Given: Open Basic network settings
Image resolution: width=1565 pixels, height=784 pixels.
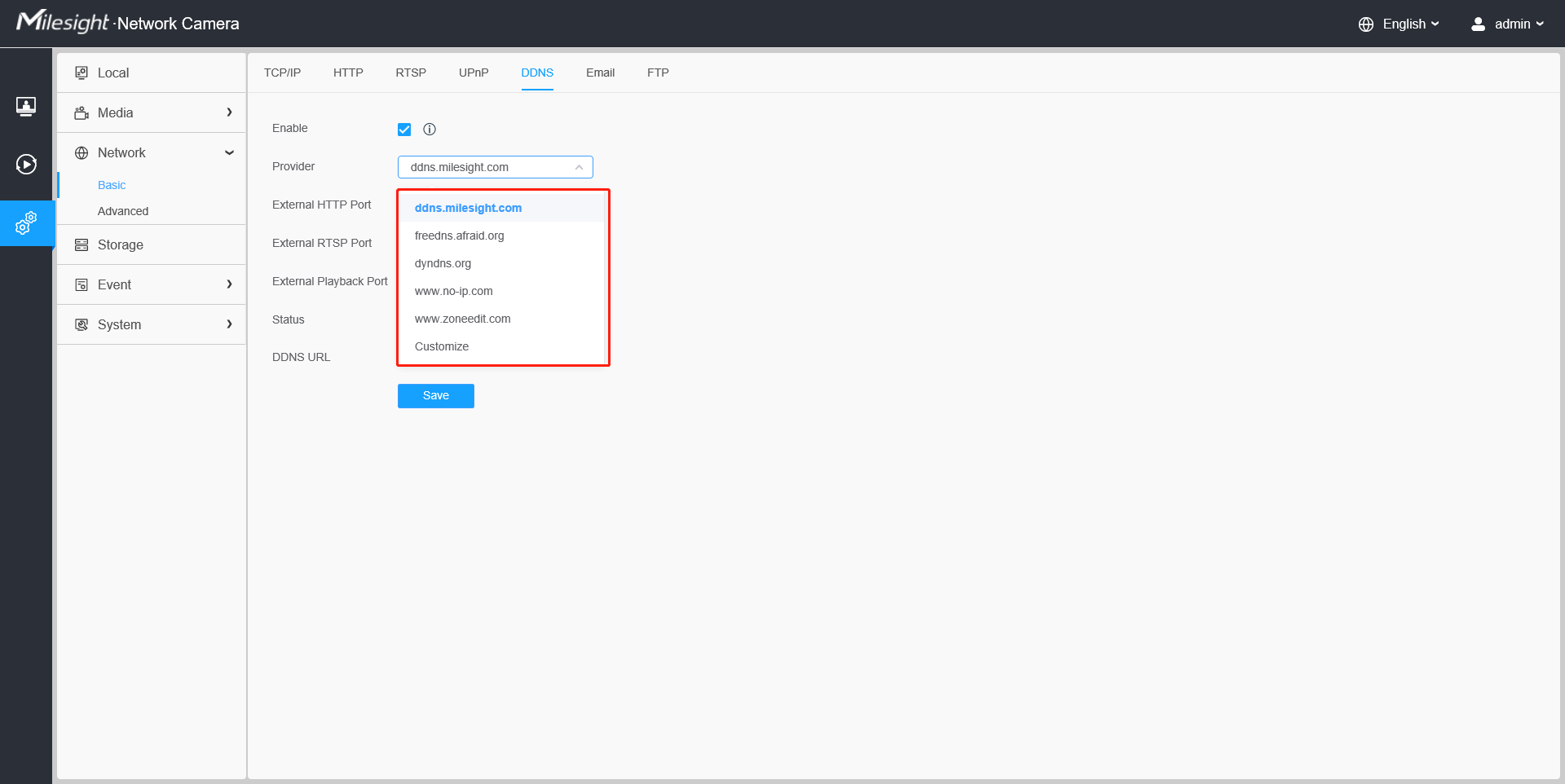Looking at the screenshot, I should tap(112, 185).
